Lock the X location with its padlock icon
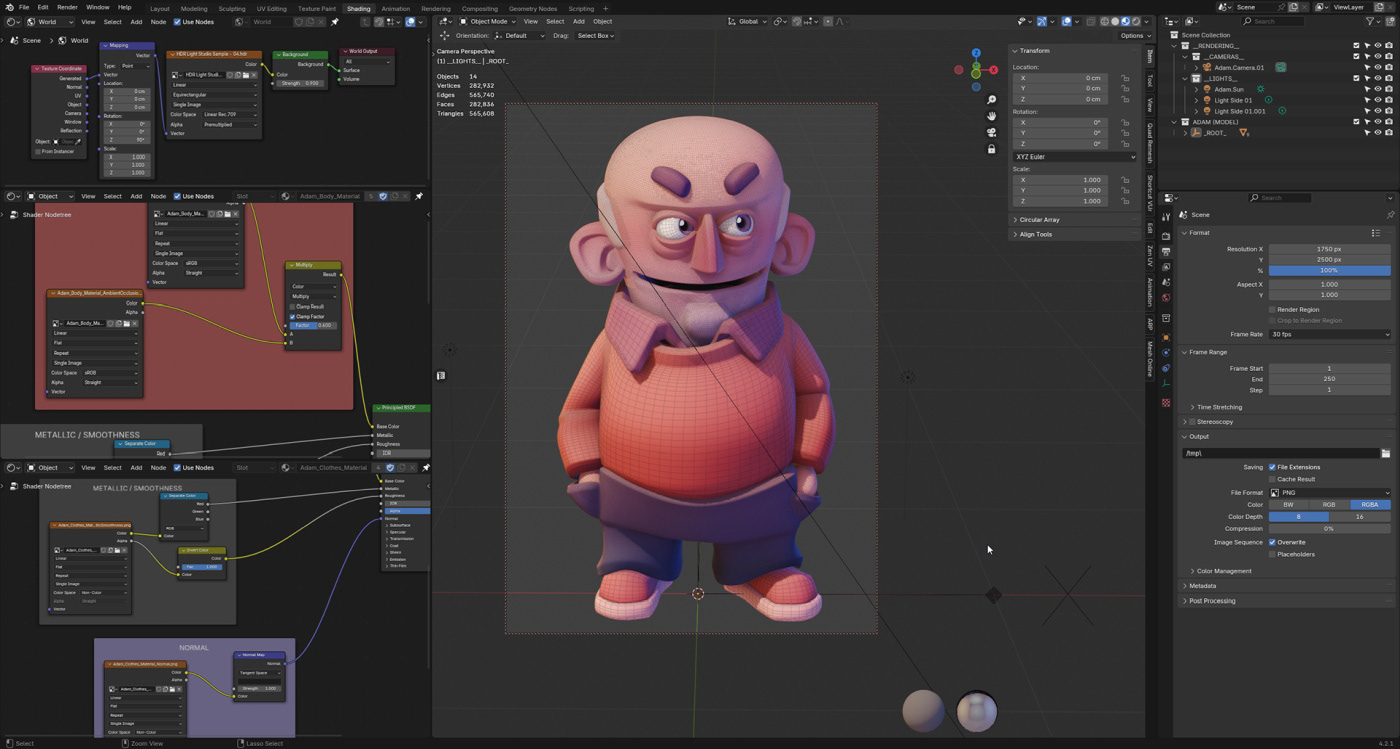 click(x=1125, y=78)
